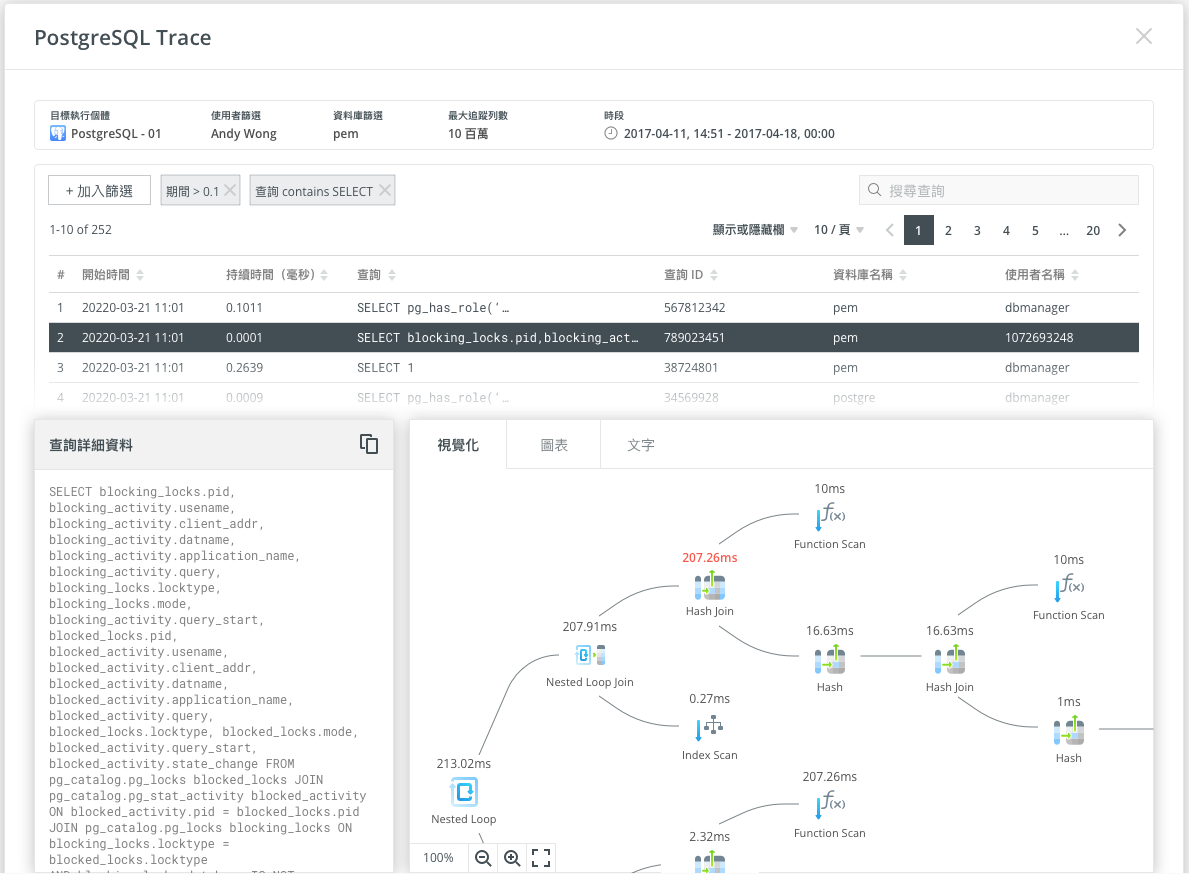This screenshot has height=874, width=1189.
Task: Click the 搜尋查詢 search field
Action: click(998, 189)
